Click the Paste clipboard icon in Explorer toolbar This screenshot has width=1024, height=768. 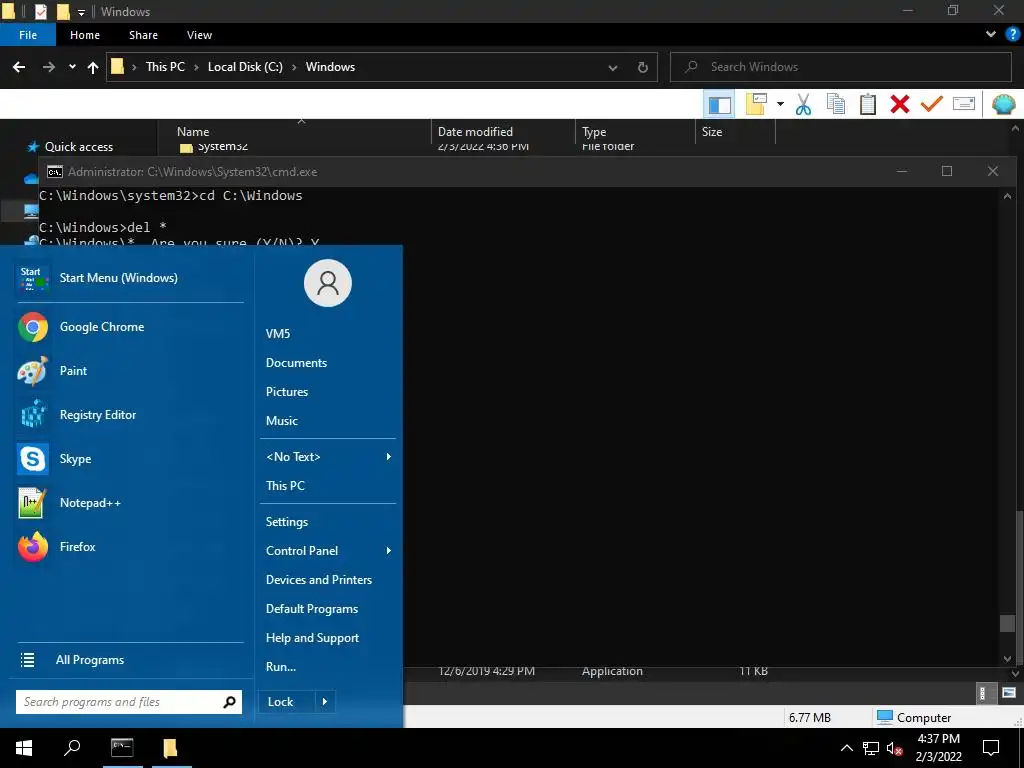(x=868, y=104)
